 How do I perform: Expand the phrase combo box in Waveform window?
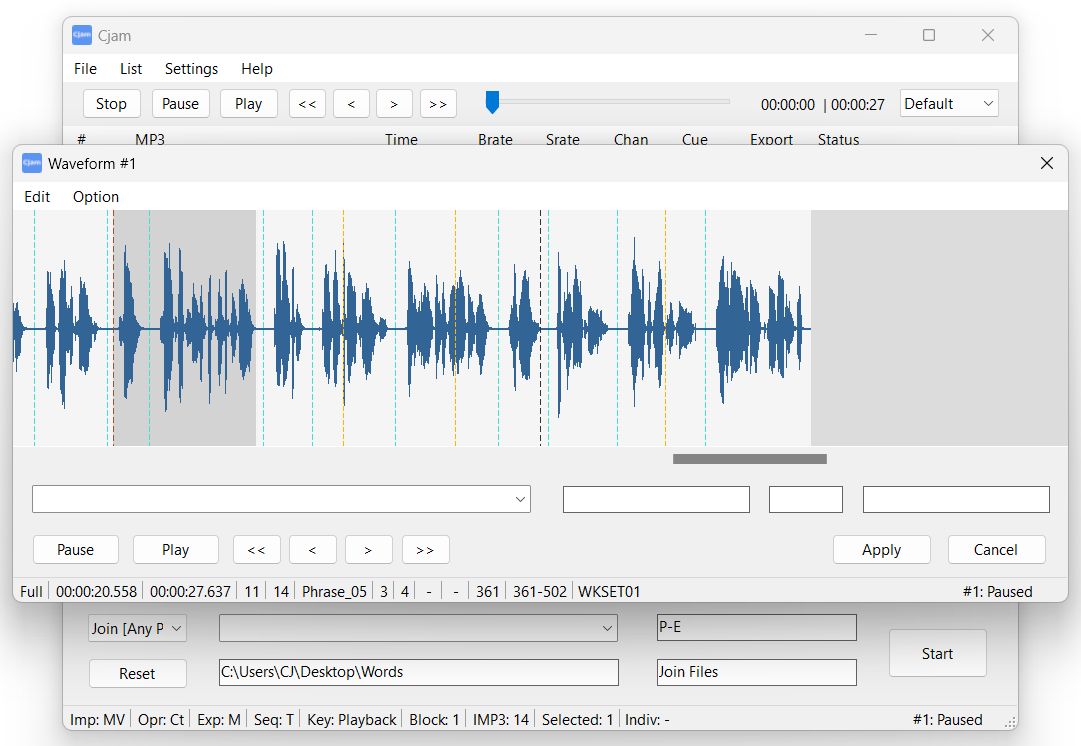click(519, 499)
